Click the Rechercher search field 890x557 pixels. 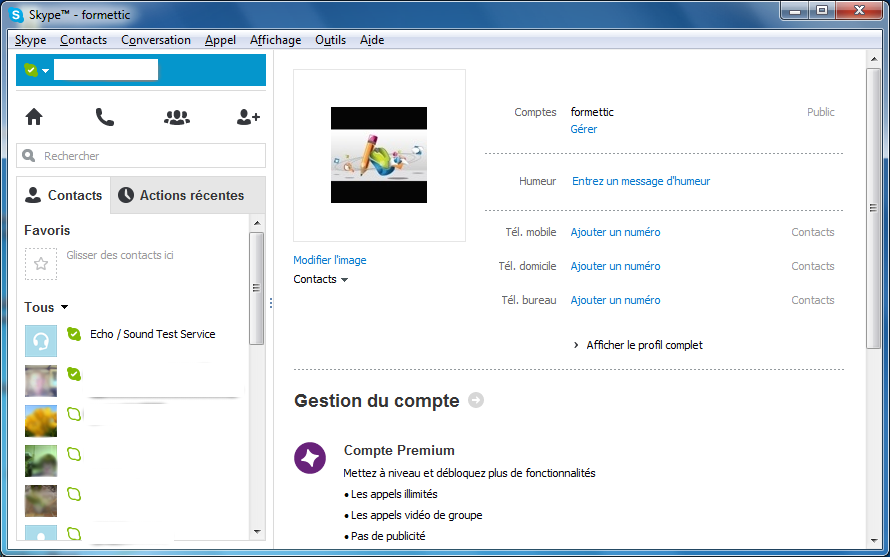tap(141, 156)
